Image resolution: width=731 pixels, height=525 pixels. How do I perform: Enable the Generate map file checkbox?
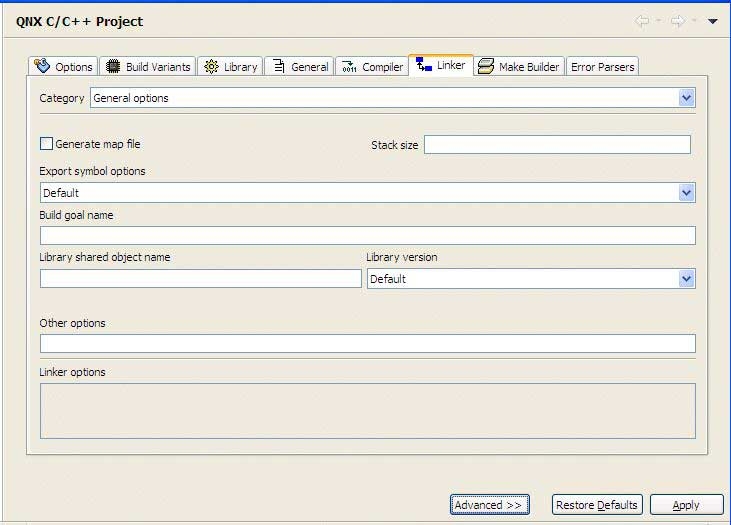[x=46, y=144]
